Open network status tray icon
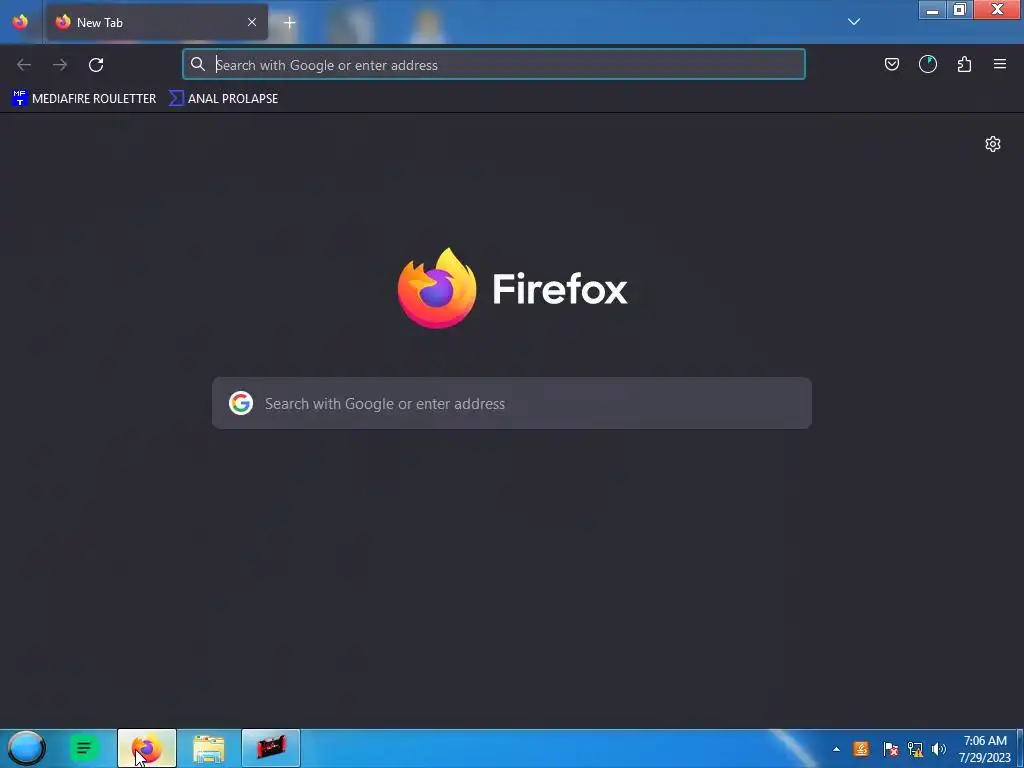Screen dimensions: 1024x768 click(x=915, y=749)
